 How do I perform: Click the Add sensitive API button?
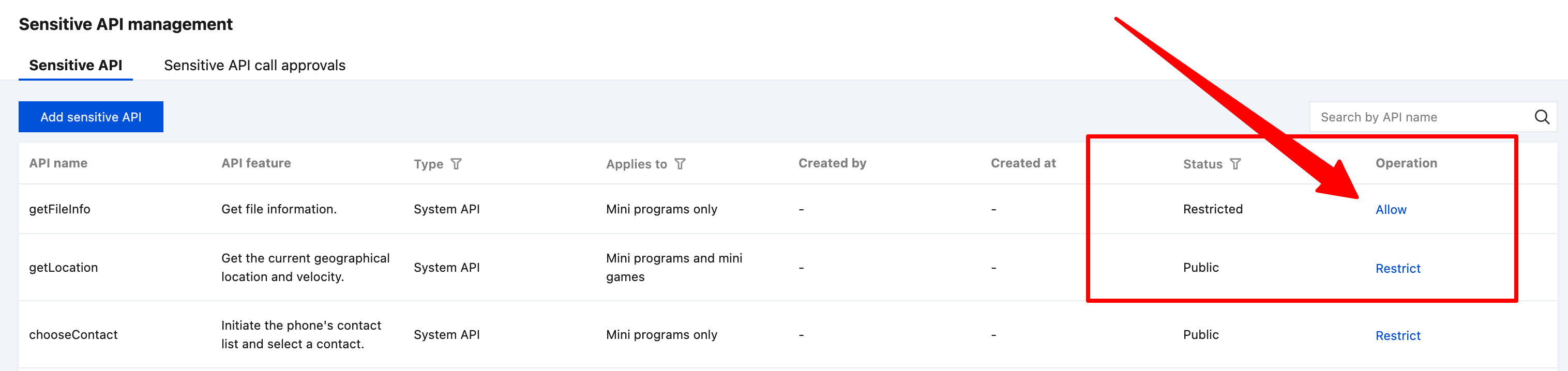[91, 117]
